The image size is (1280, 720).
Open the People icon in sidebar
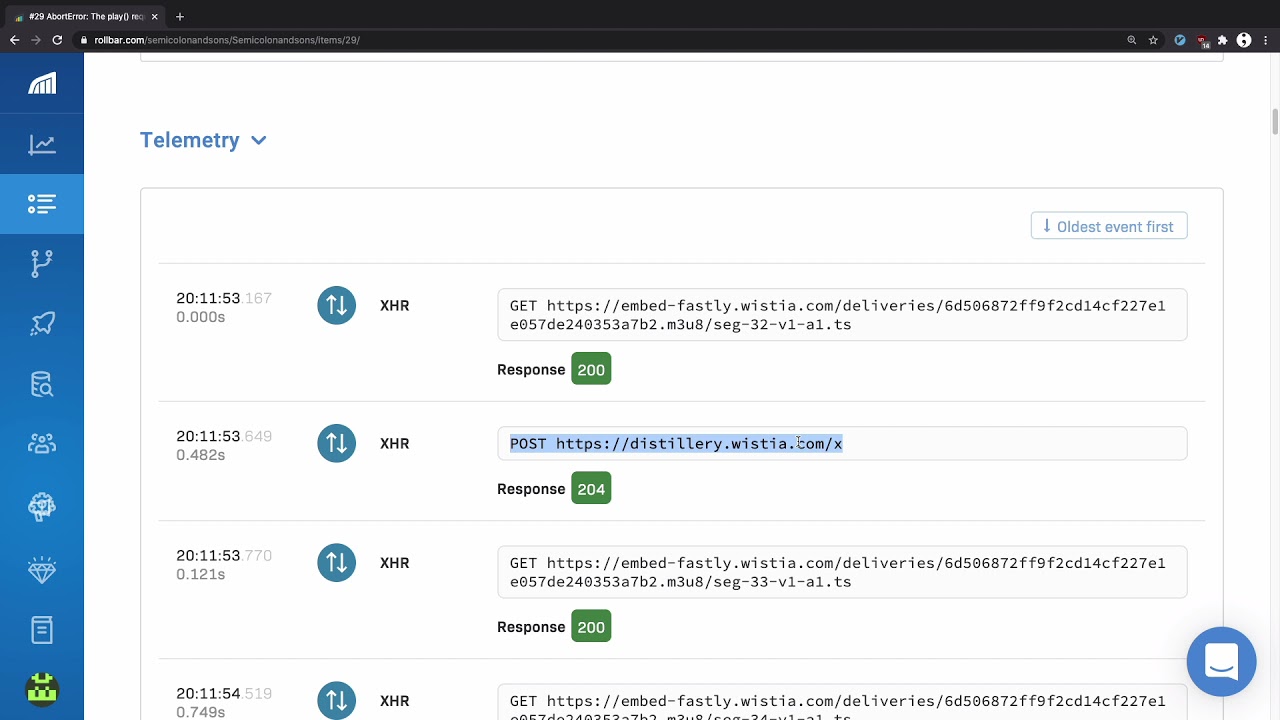(x=42, y=444)
